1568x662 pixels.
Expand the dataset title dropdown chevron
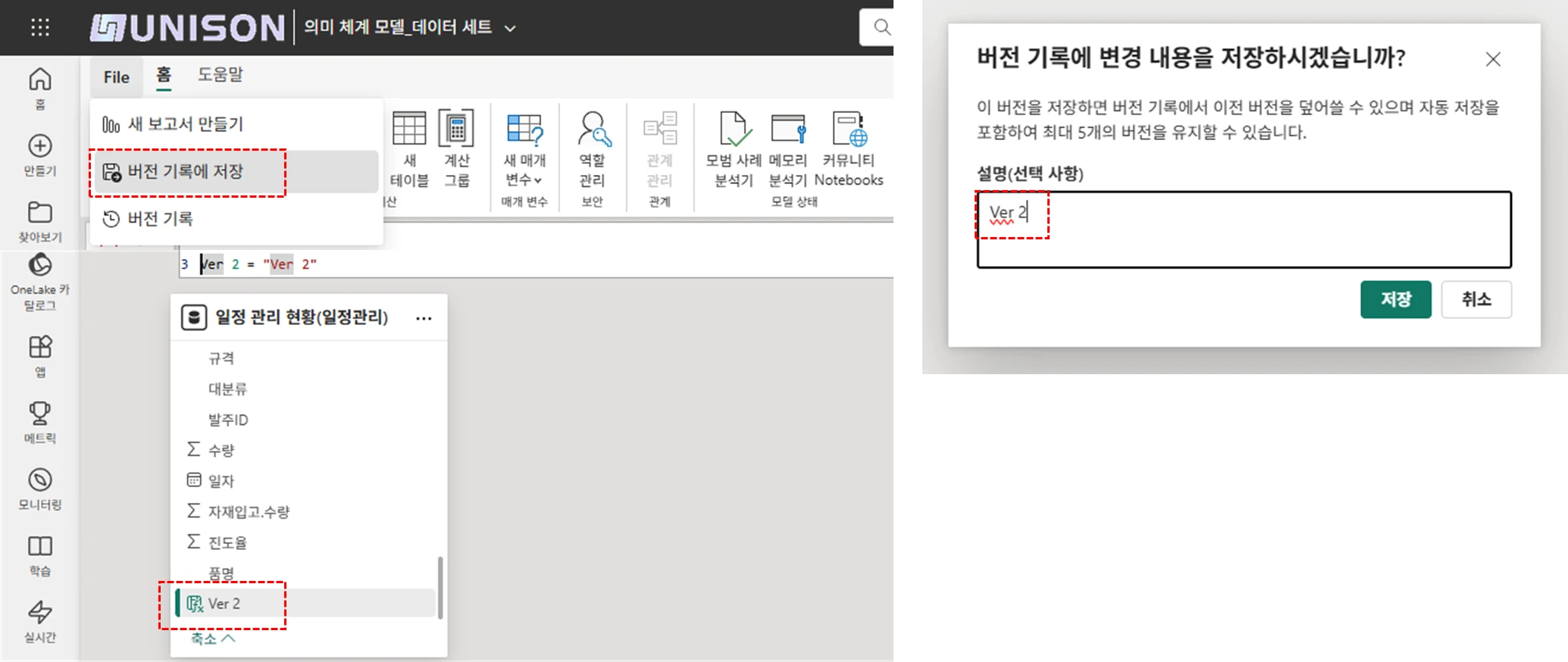[x=511, y=29]
